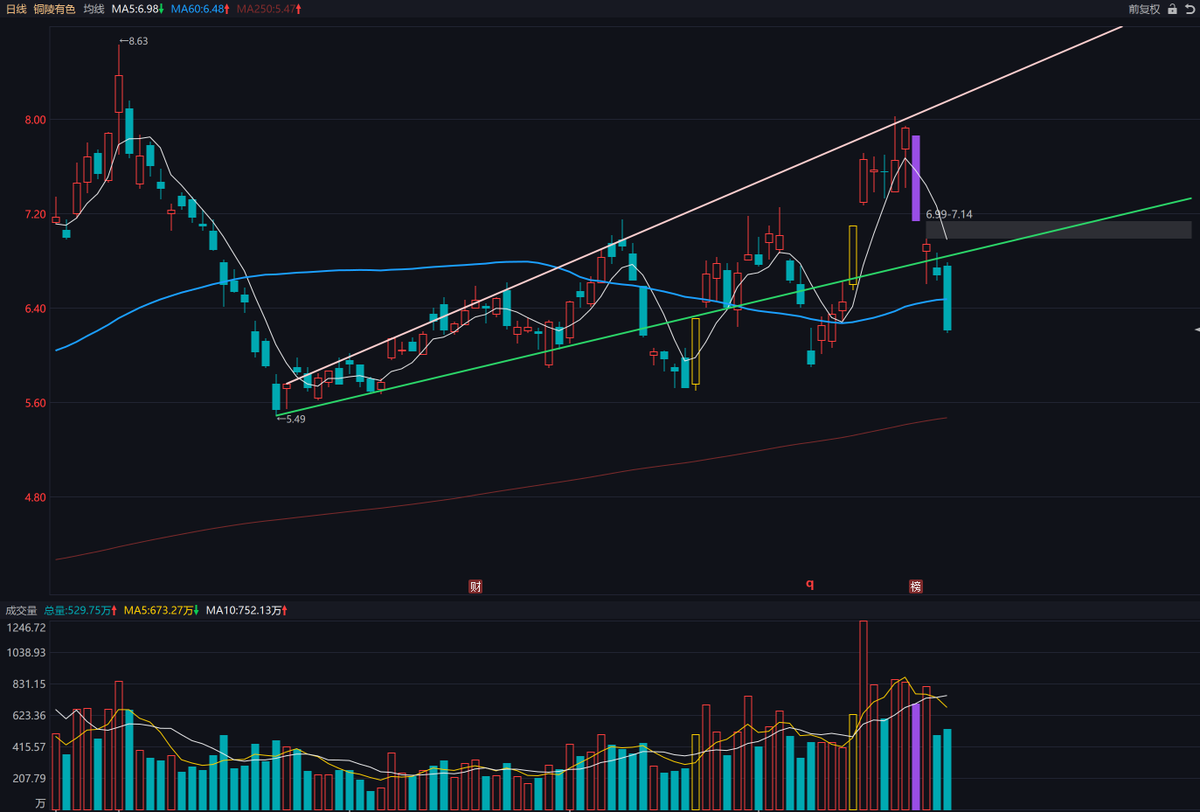Click the red q marker near the chart bottom
The width and height of the screenshot is (1200, 812).
(810, 584)
